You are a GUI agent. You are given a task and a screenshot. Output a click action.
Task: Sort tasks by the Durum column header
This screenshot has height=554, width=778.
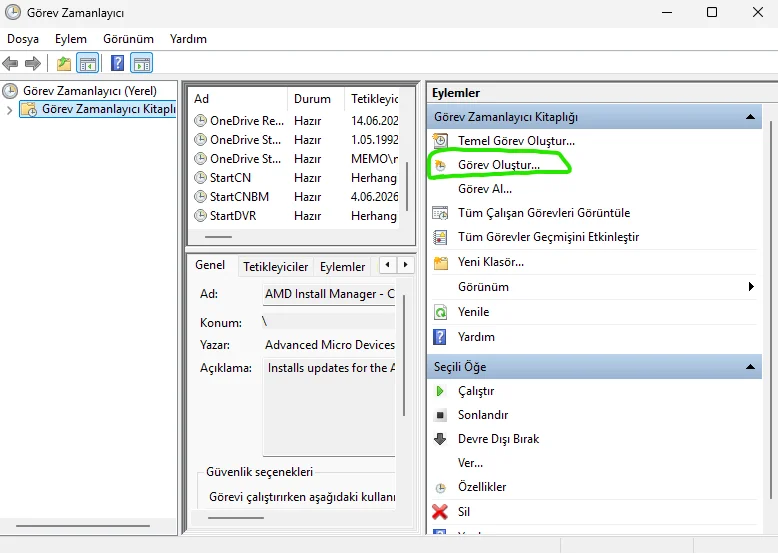316,99
